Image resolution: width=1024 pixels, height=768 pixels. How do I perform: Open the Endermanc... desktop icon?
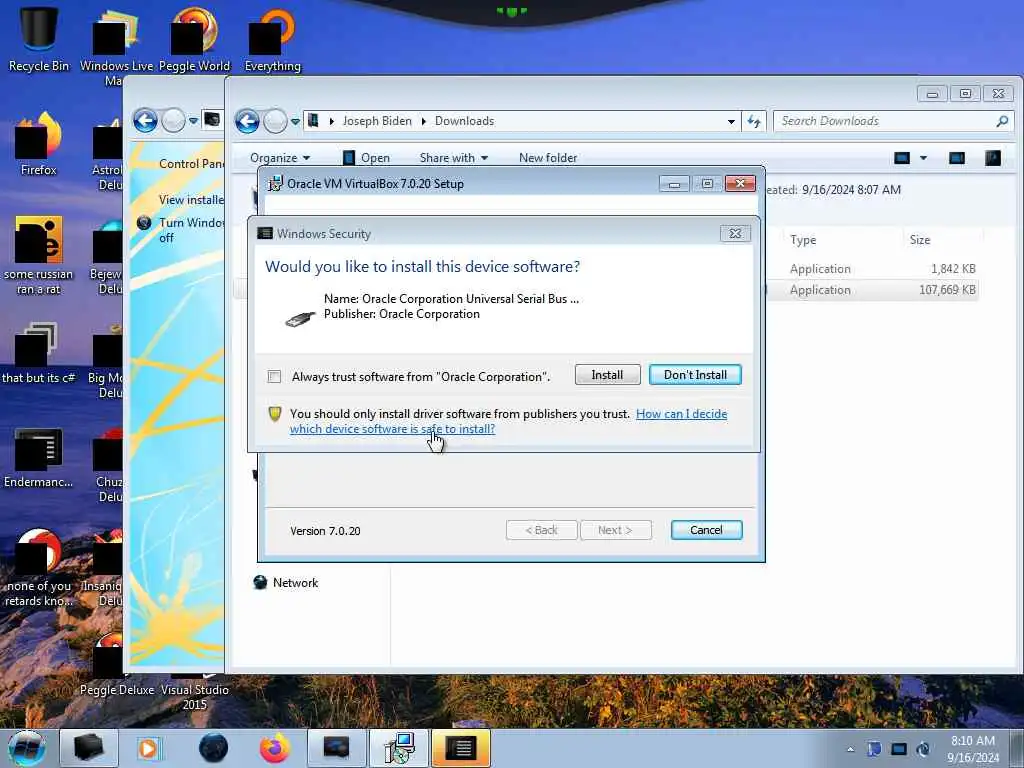pos(39,457)
